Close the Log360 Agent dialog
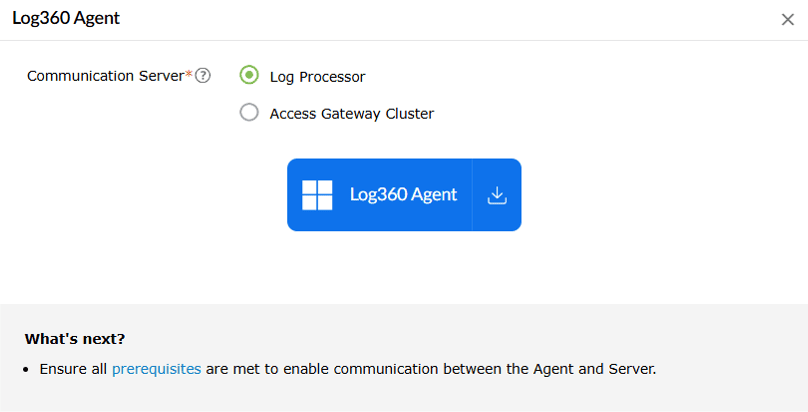Image resolution: width=808 pixels, height=412 pixels. [x=787, y=20]
